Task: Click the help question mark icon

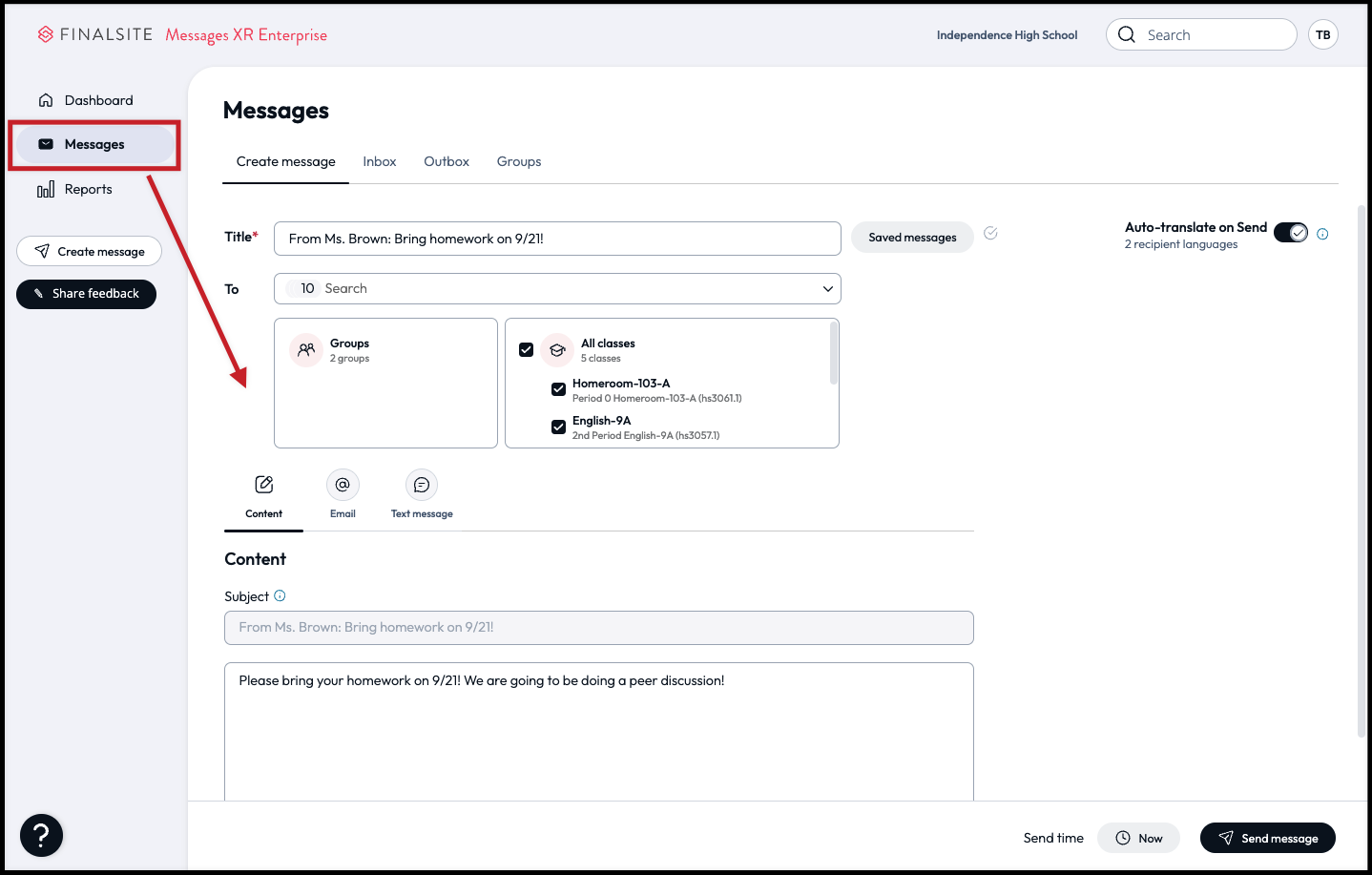Action: tap(41, 836)
